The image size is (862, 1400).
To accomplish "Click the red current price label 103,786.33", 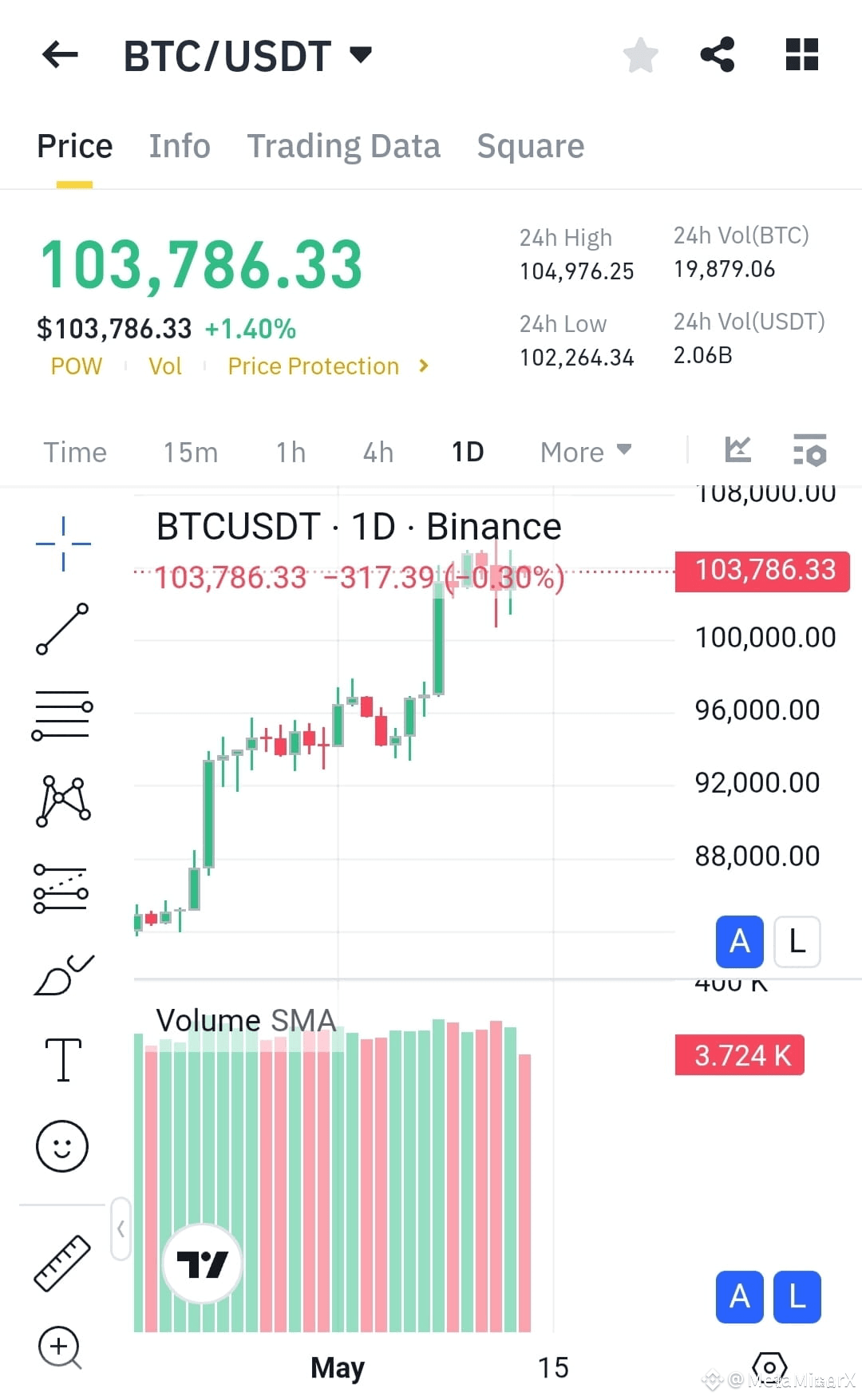I will click(762, 571).
